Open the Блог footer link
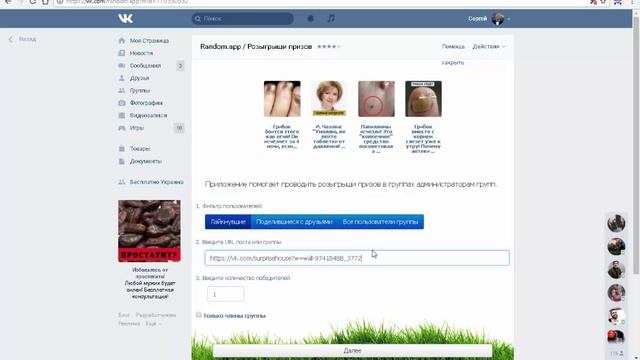 click(x=124, y=315)
